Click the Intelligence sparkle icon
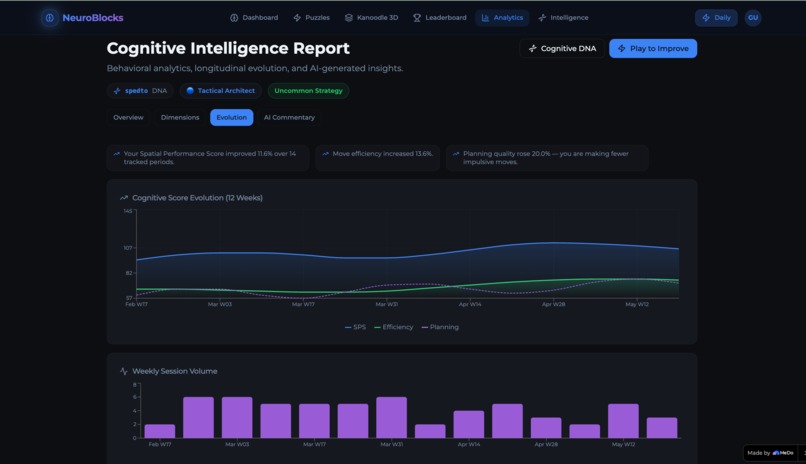The width and height of the screenshot is (806, 464). coord(542,17)
